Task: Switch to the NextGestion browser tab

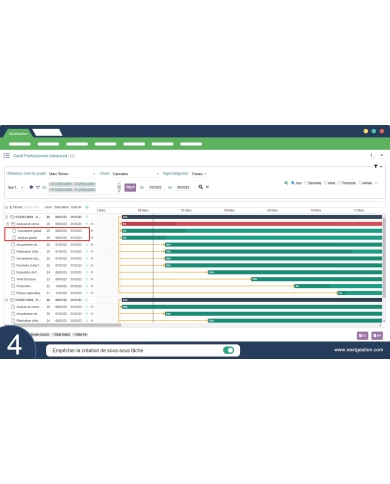Action: 18,133
